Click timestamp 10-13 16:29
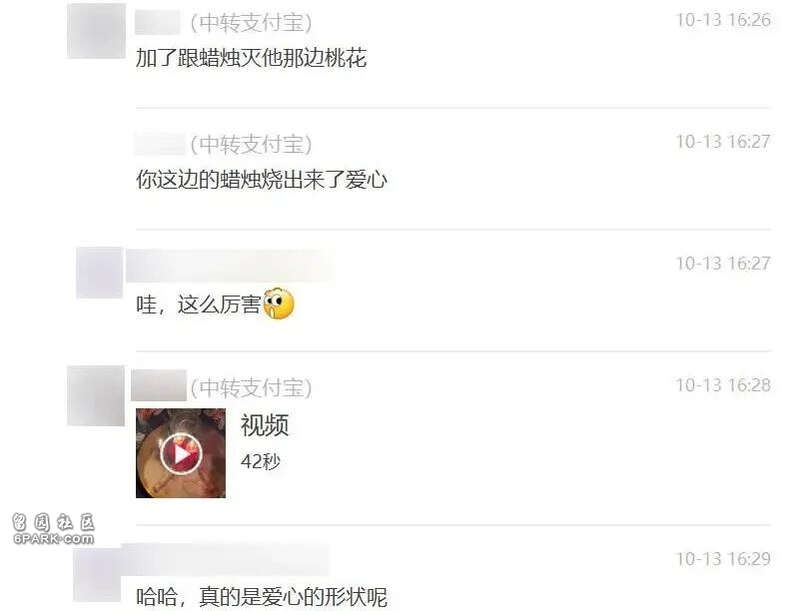The height and width of the screenshot is (611, 800). pos(723,559)
